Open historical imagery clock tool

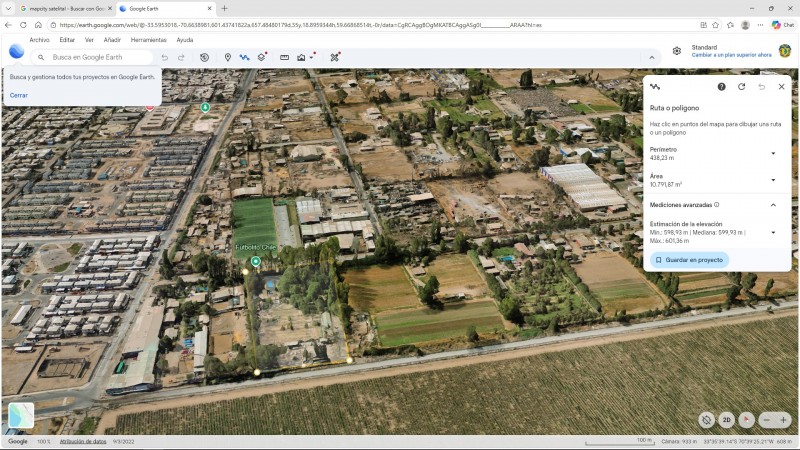[x=204, y=58]
